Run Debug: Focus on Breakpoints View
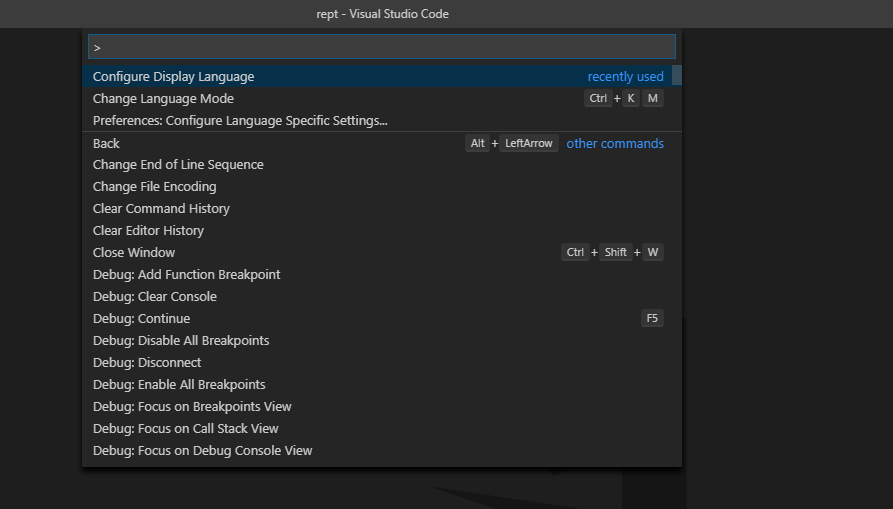This screenshot has height=509, width=893. [192, 407]
